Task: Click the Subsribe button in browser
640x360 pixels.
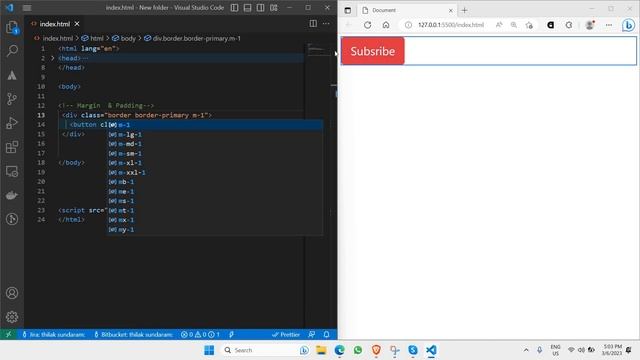Action: (x=373, y=51)
